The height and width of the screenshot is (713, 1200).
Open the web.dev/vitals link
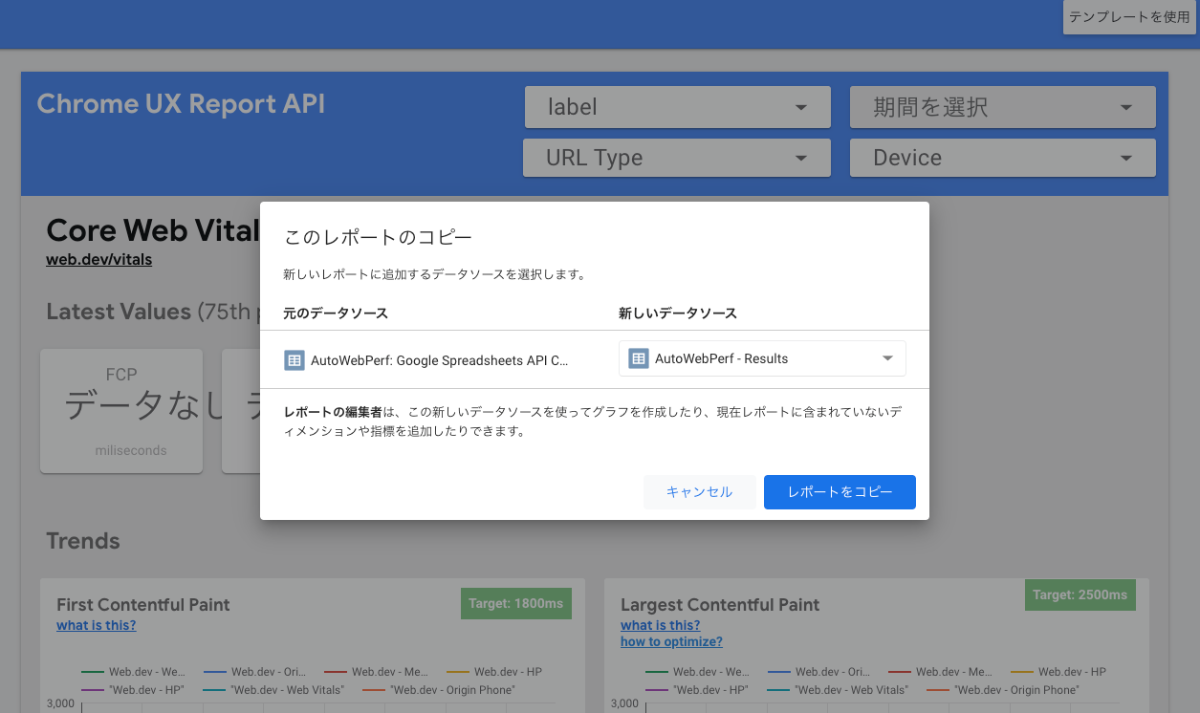99,260
